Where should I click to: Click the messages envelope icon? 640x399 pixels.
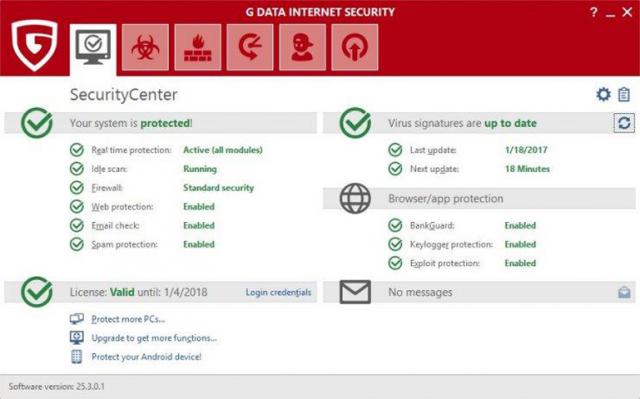click(x=355, y=292)
